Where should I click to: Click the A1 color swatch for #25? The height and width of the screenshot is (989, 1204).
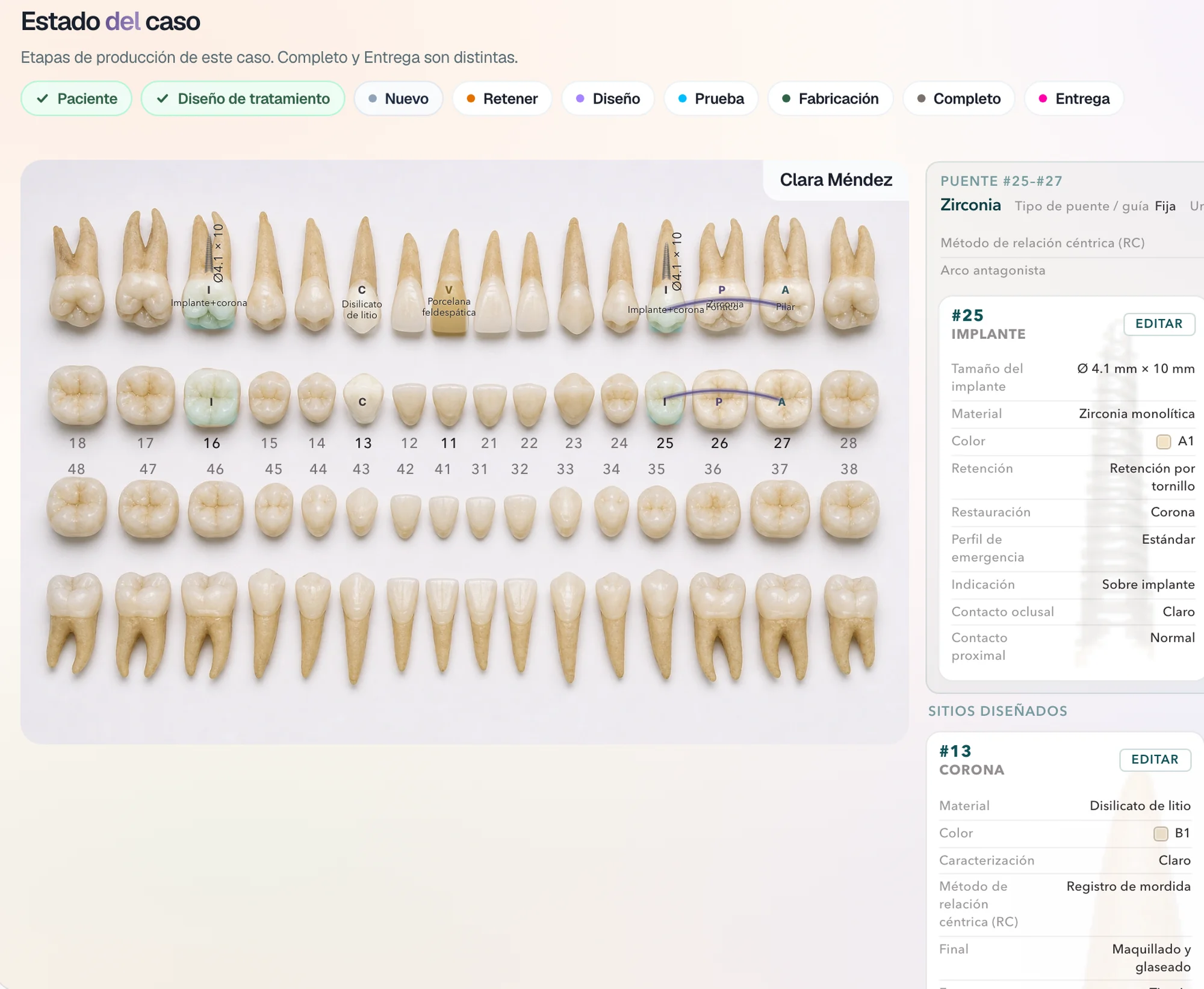click(1163, 442)
